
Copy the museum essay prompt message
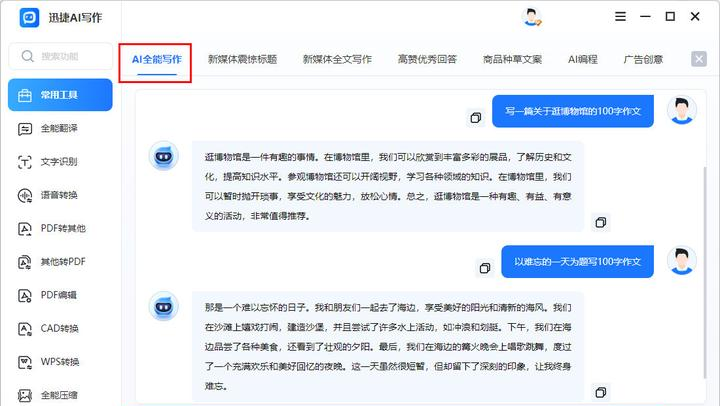coord(476,118)
